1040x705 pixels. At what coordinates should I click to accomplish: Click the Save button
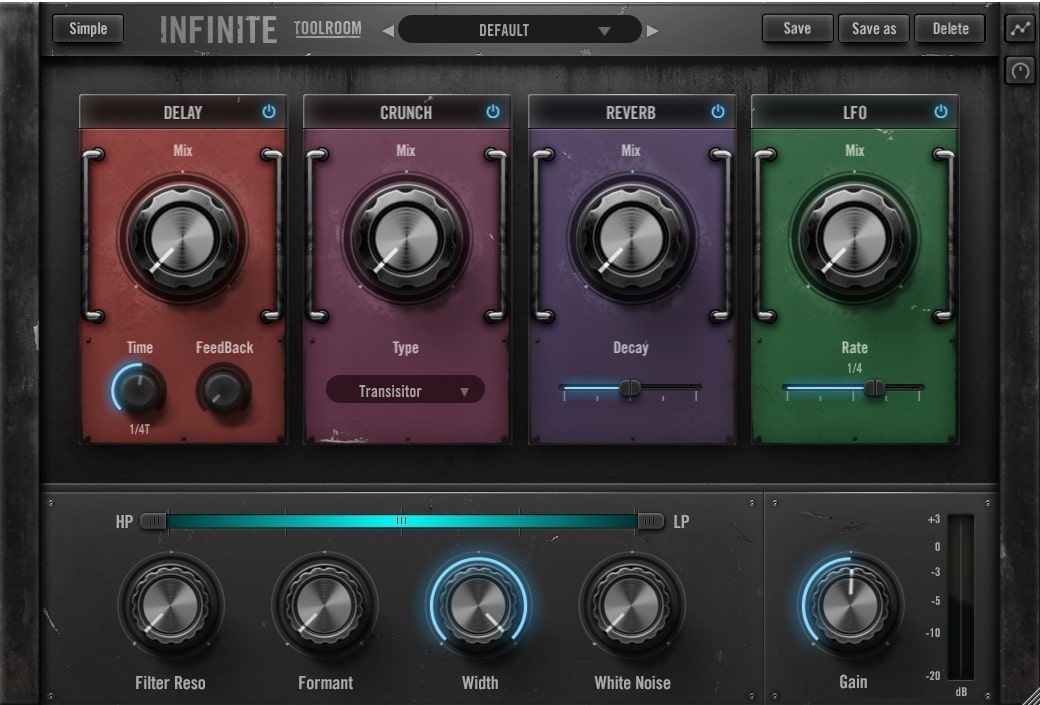pos(797,28)
